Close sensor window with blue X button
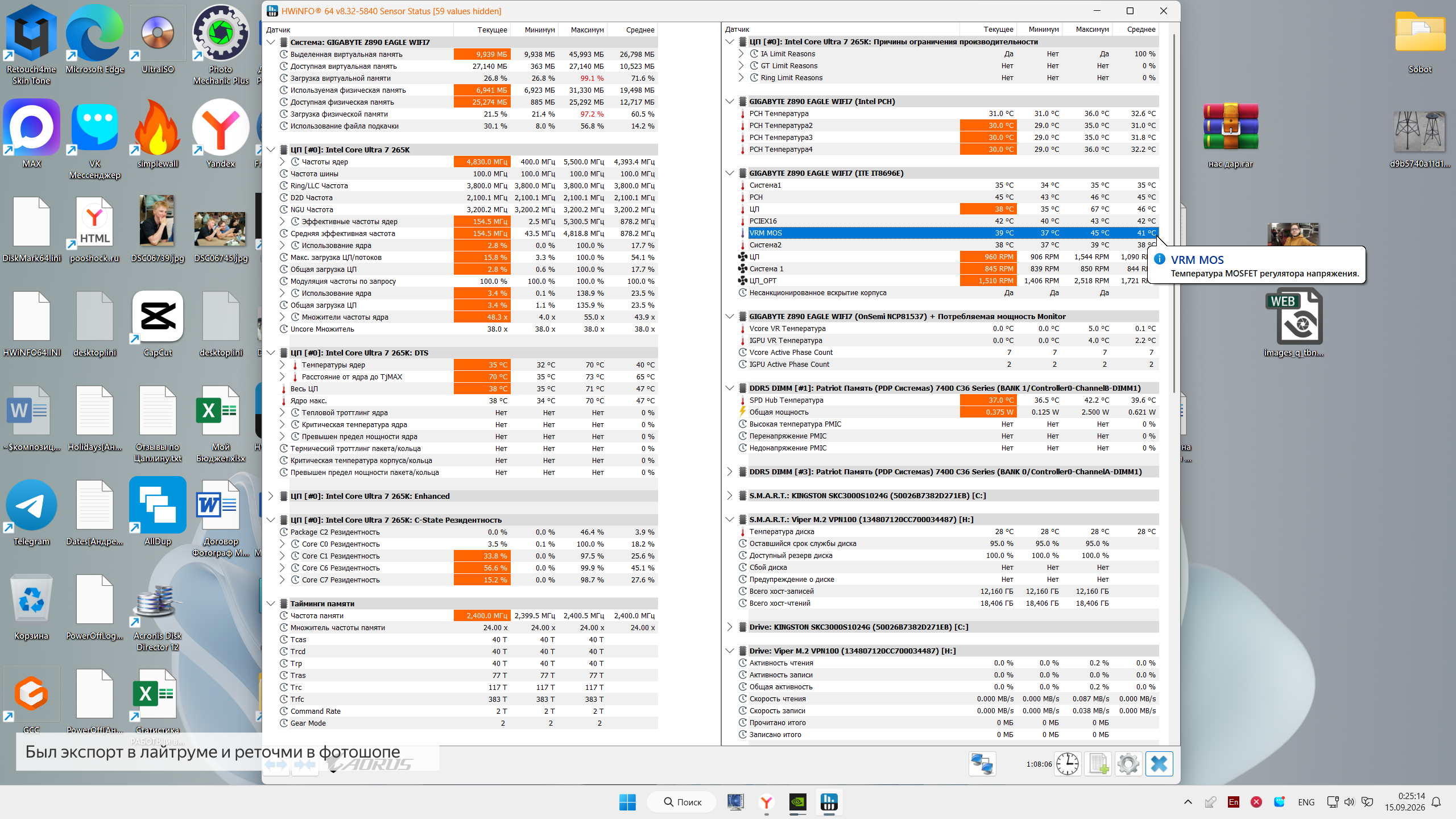Image resolution: width=1456 pixels, height=819 pixels. pyautogui.click(x=1159, y=764)
